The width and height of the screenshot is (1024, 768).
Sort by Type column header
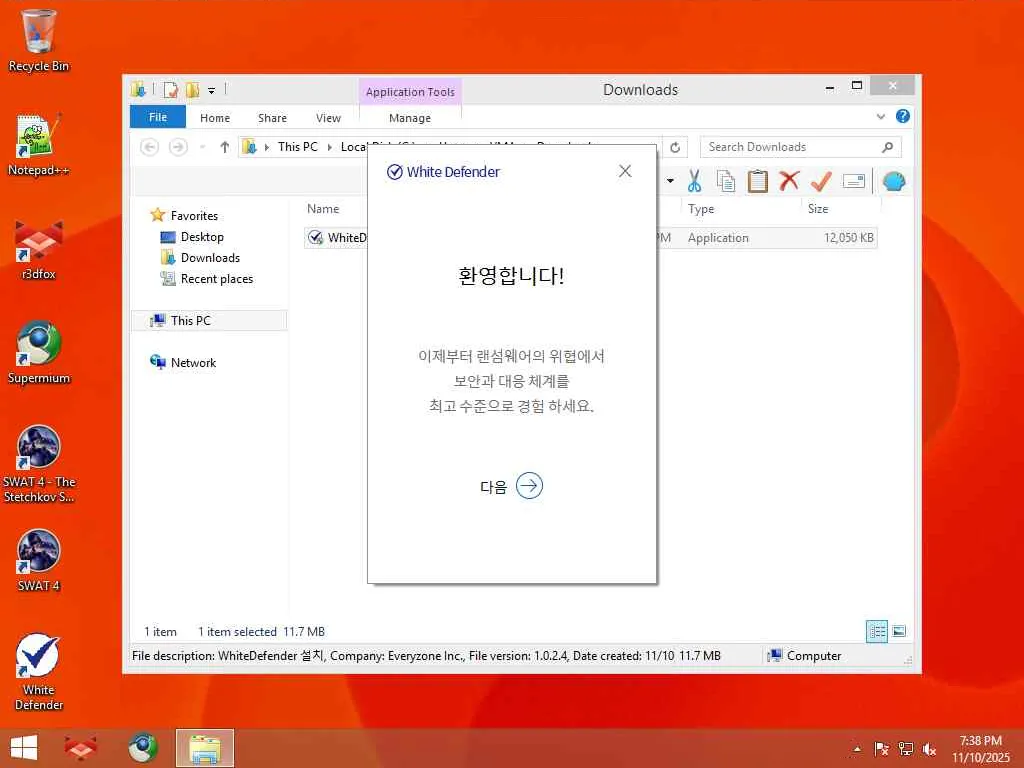(701, 209)
